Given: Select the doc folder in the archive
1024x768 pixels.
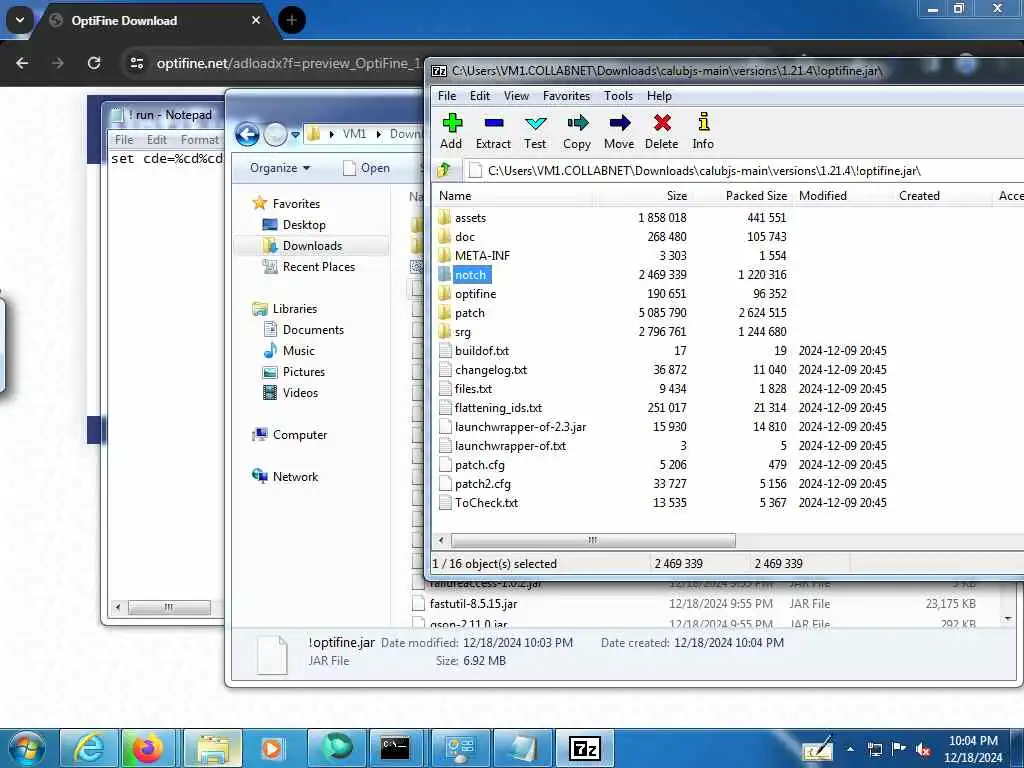Looking at the screenshot, I should [464, 236].
